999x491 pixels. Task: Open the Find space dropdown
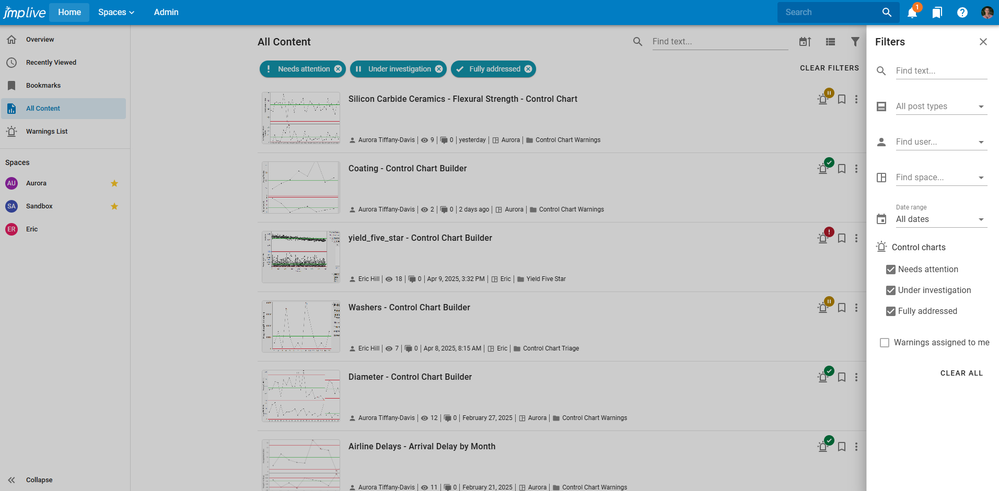(941, 178)
